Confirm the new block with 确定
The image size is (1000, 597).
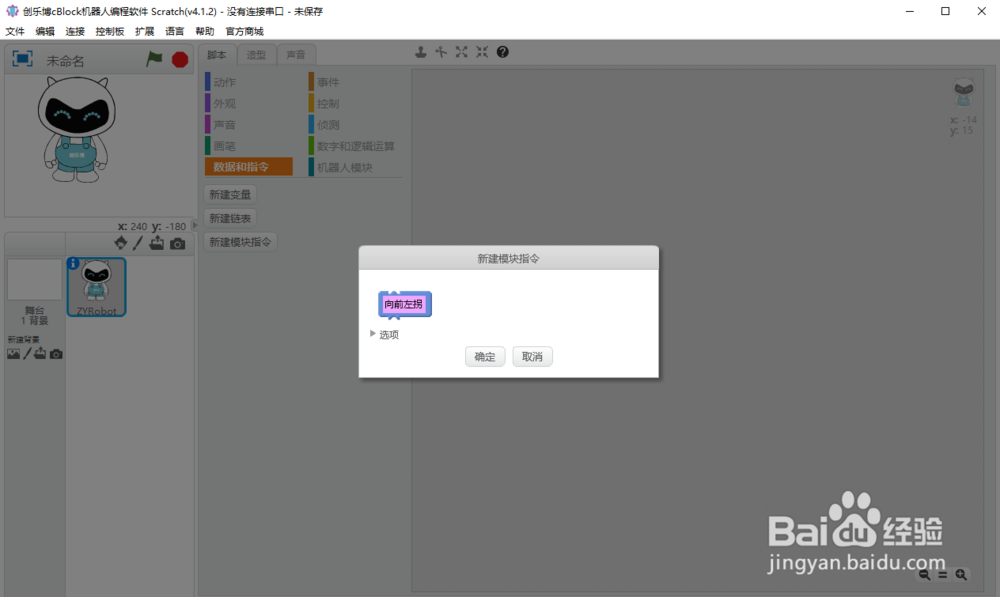coord(484,356)
